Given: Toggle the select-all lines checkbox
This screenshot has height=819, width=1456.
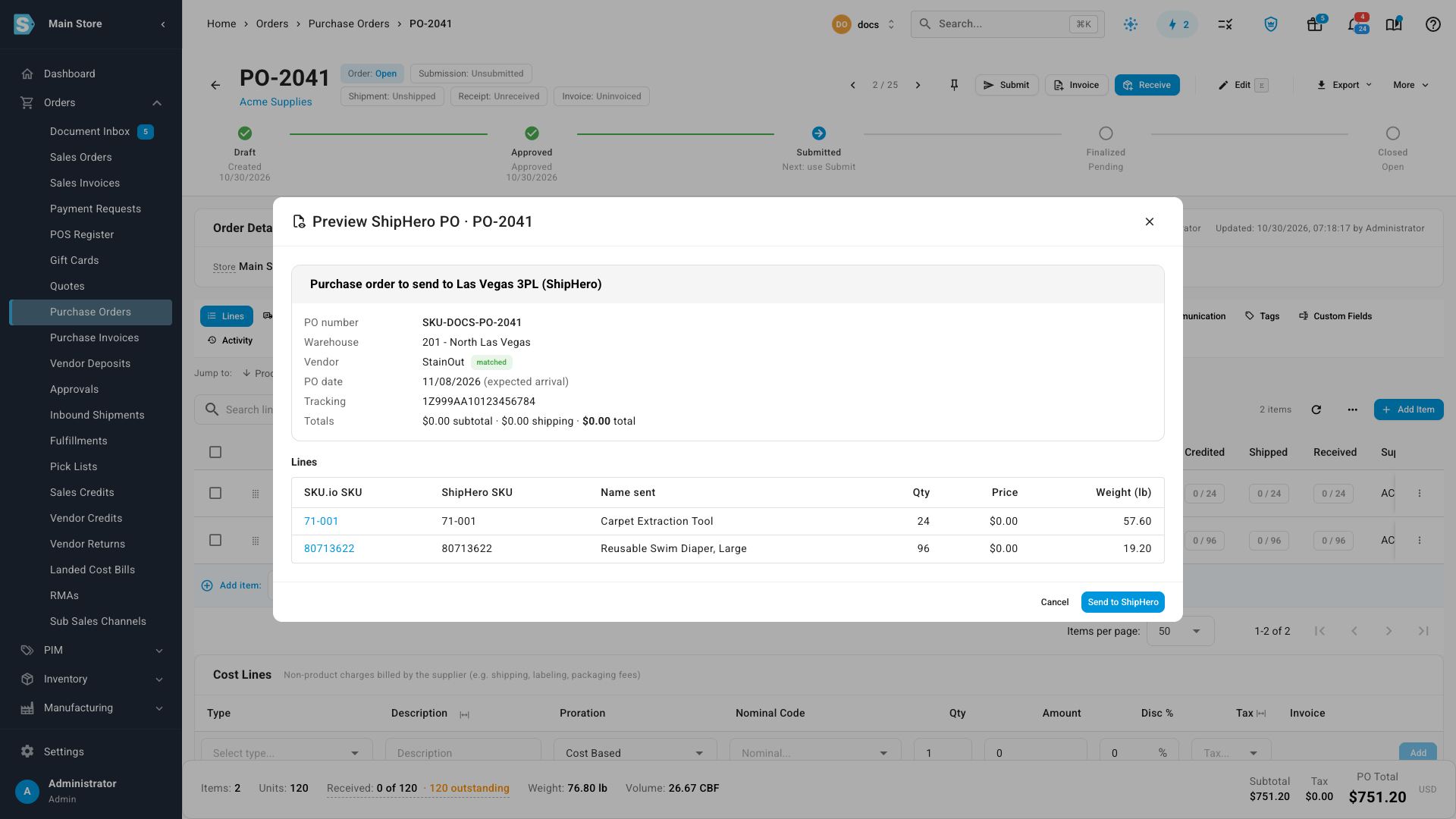Looking at the screenshot, I should (x=215, y=452).
